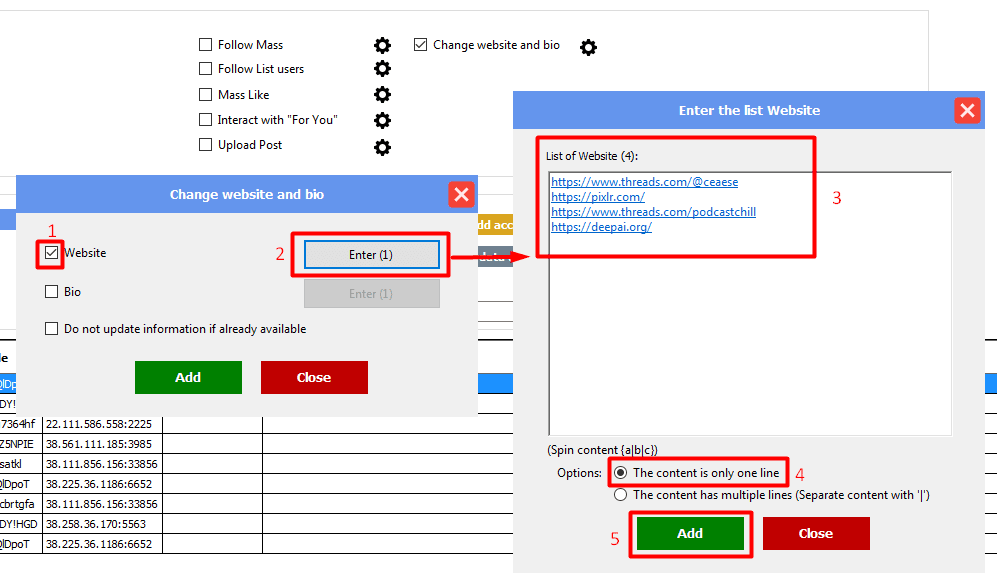Click red Close button in Change website dialog
Screen dimensions: 997x579
[x=314, y=377]
